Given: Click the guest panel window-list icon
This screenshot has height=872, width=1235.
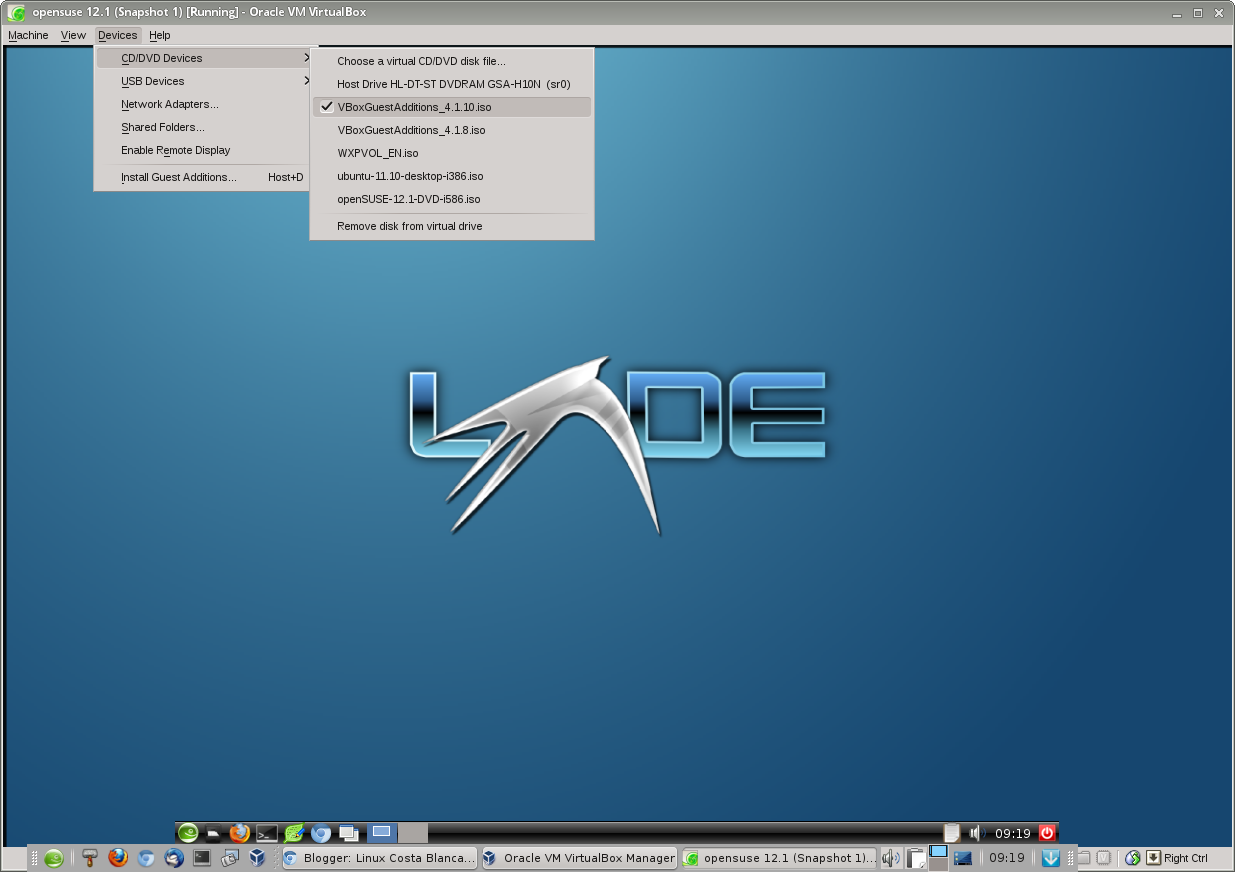Looking at the screenshot, I should (x=348, y=833).
